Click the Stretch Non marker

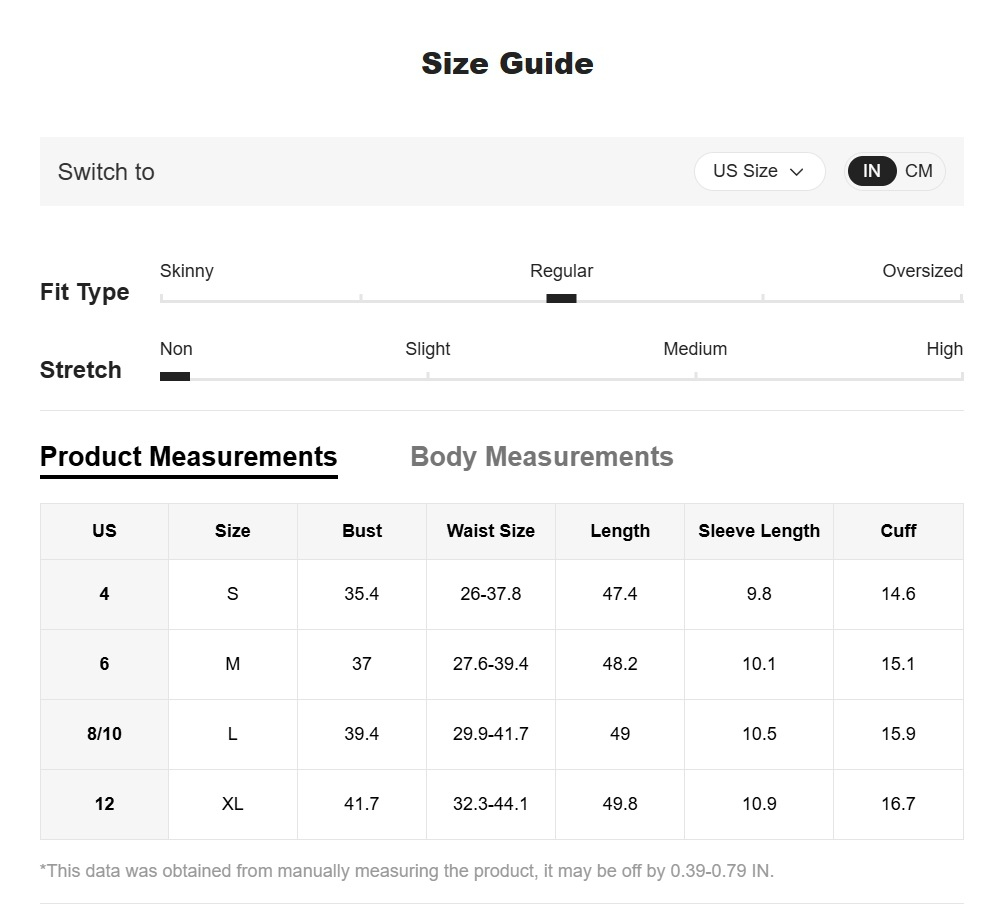(175, 377)
